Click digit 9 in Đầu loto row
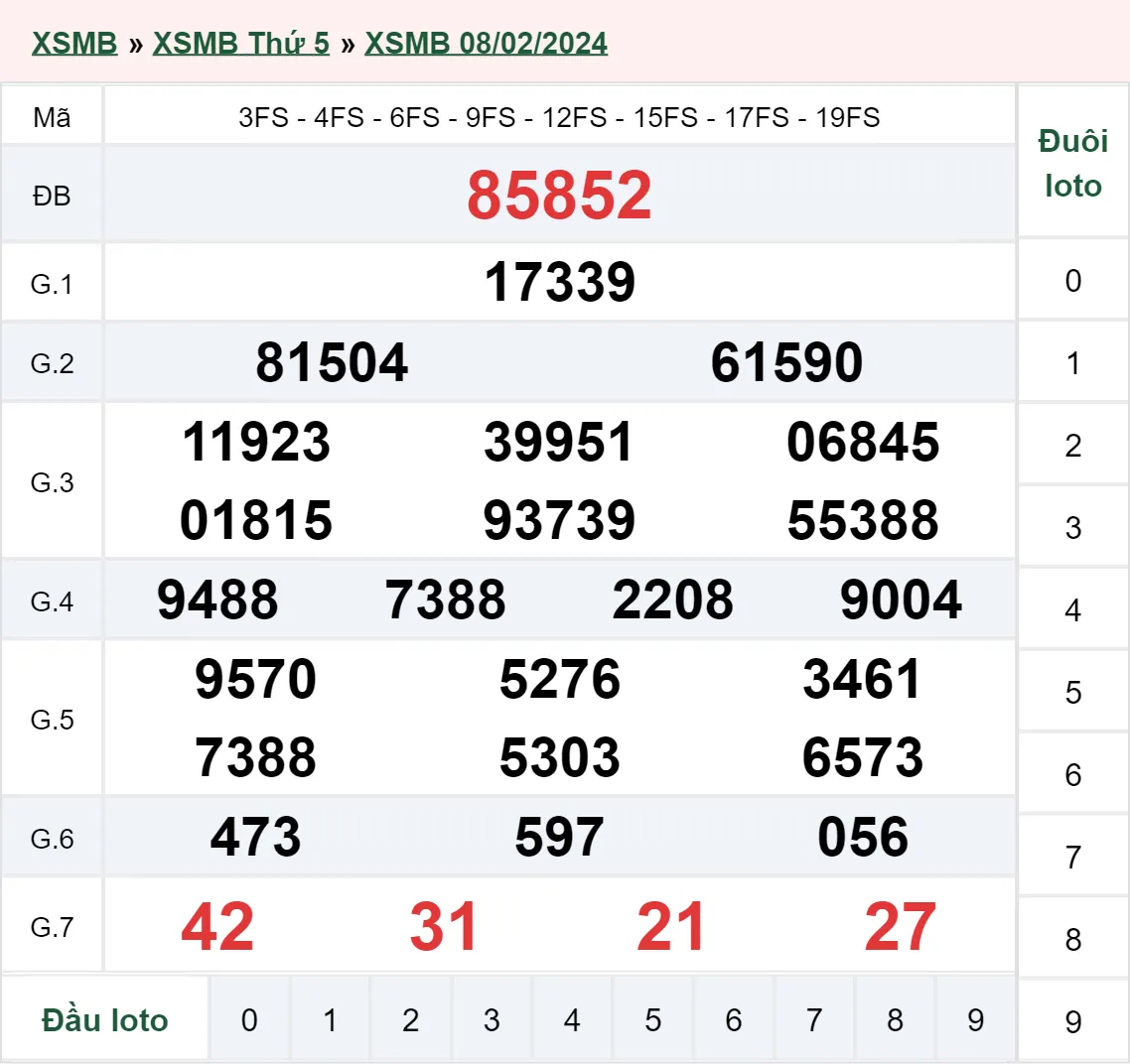 pos(974,1018)
